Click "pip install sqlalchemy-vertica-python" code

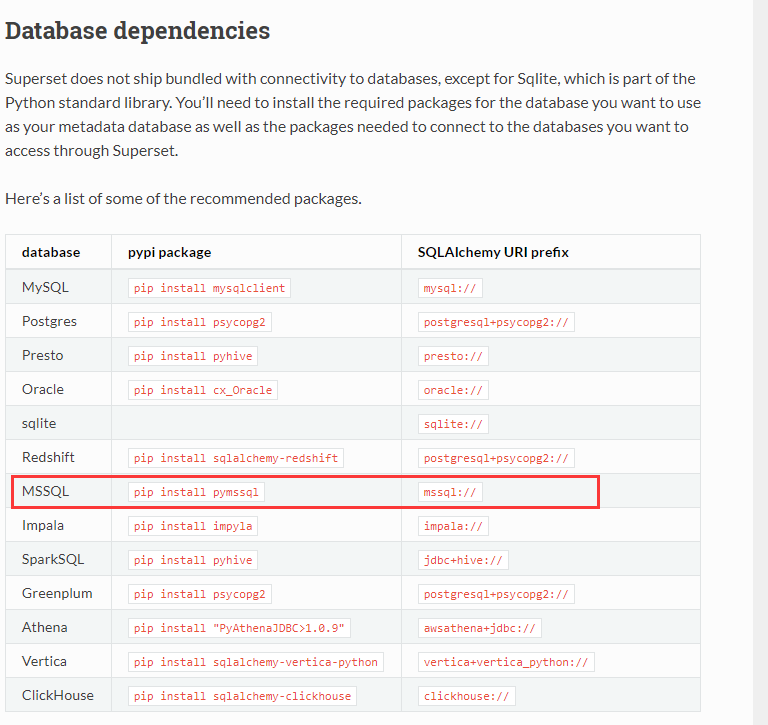click(256, 662)
